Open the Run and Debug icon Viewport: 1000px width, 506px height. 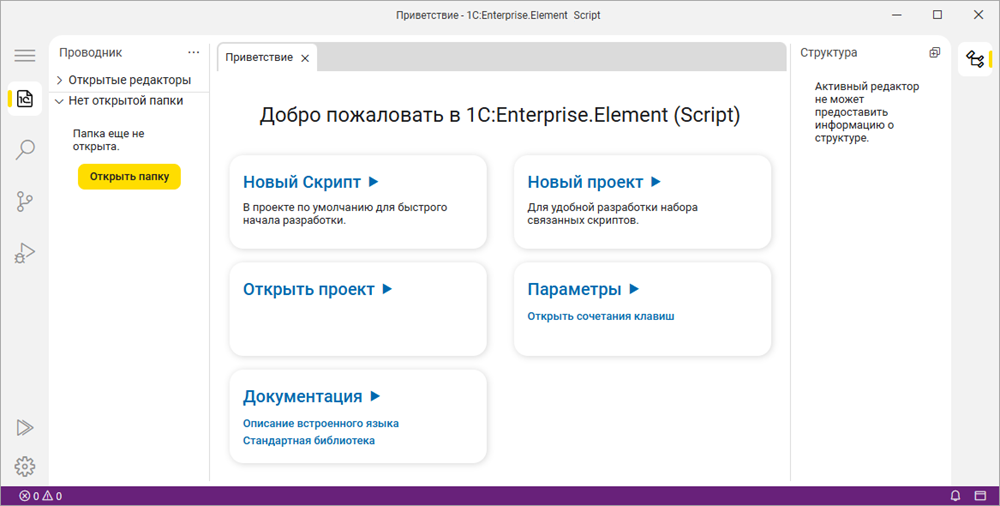25,254
